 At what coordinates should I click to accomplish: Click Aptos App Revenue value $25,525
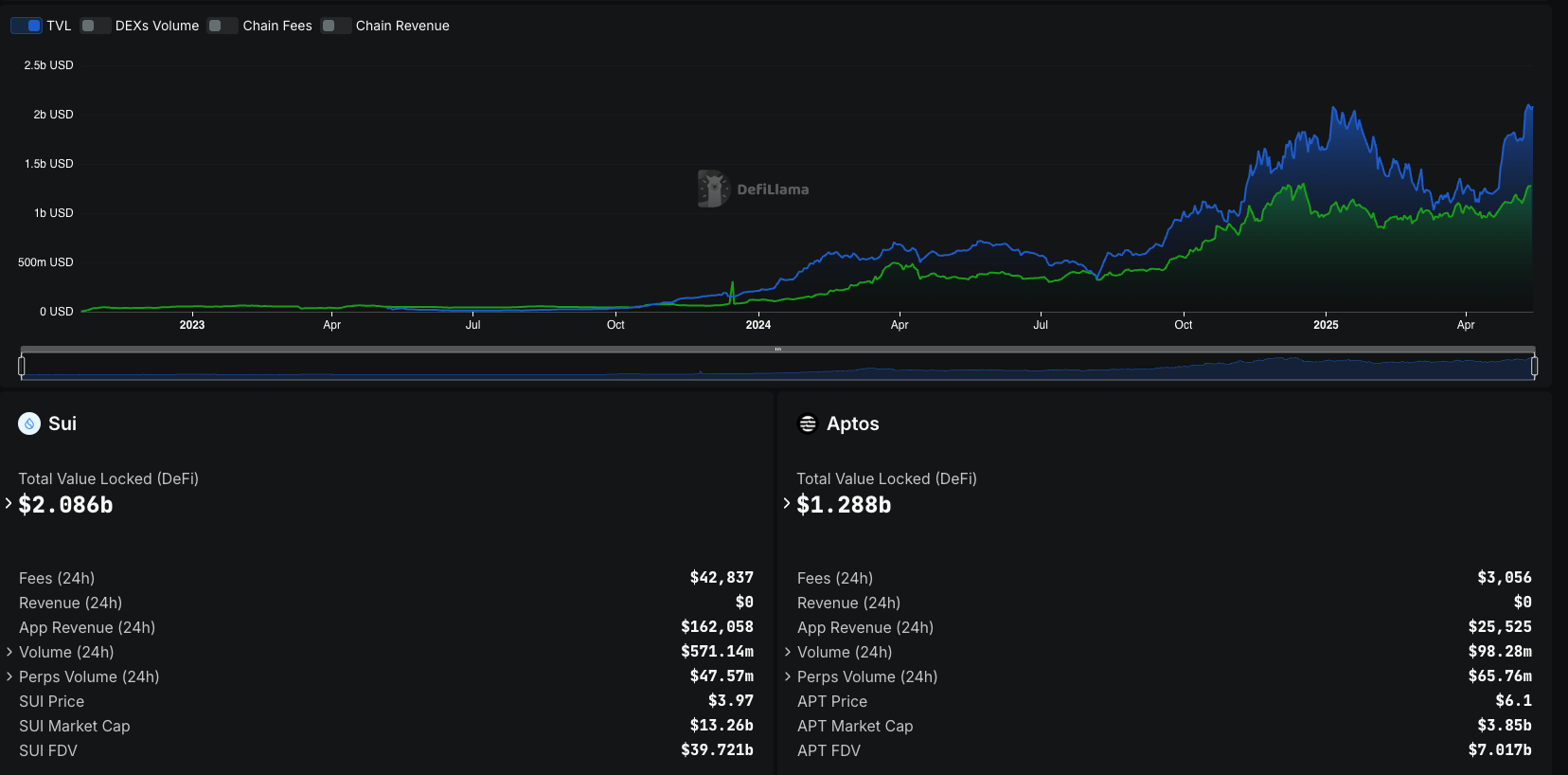click(1500, 627)
